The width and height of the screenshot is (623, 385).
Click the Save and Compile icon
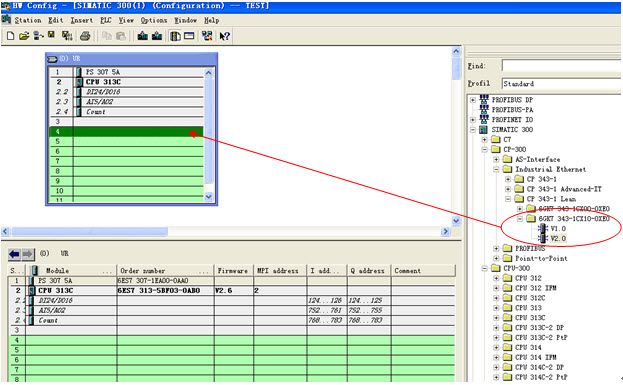tap(67, 36)
